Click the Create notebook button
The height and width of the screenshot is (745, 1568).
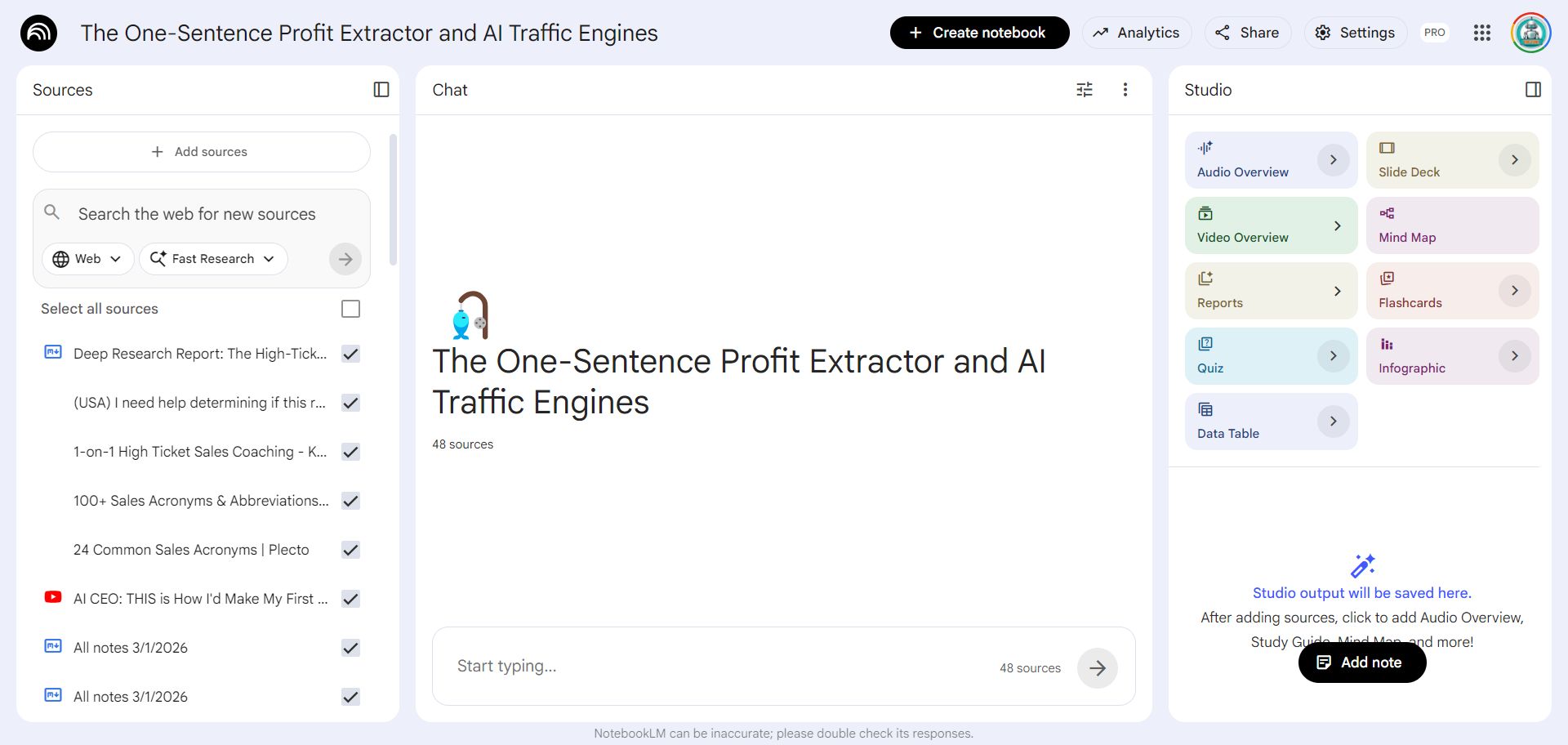tap(979, 33)
